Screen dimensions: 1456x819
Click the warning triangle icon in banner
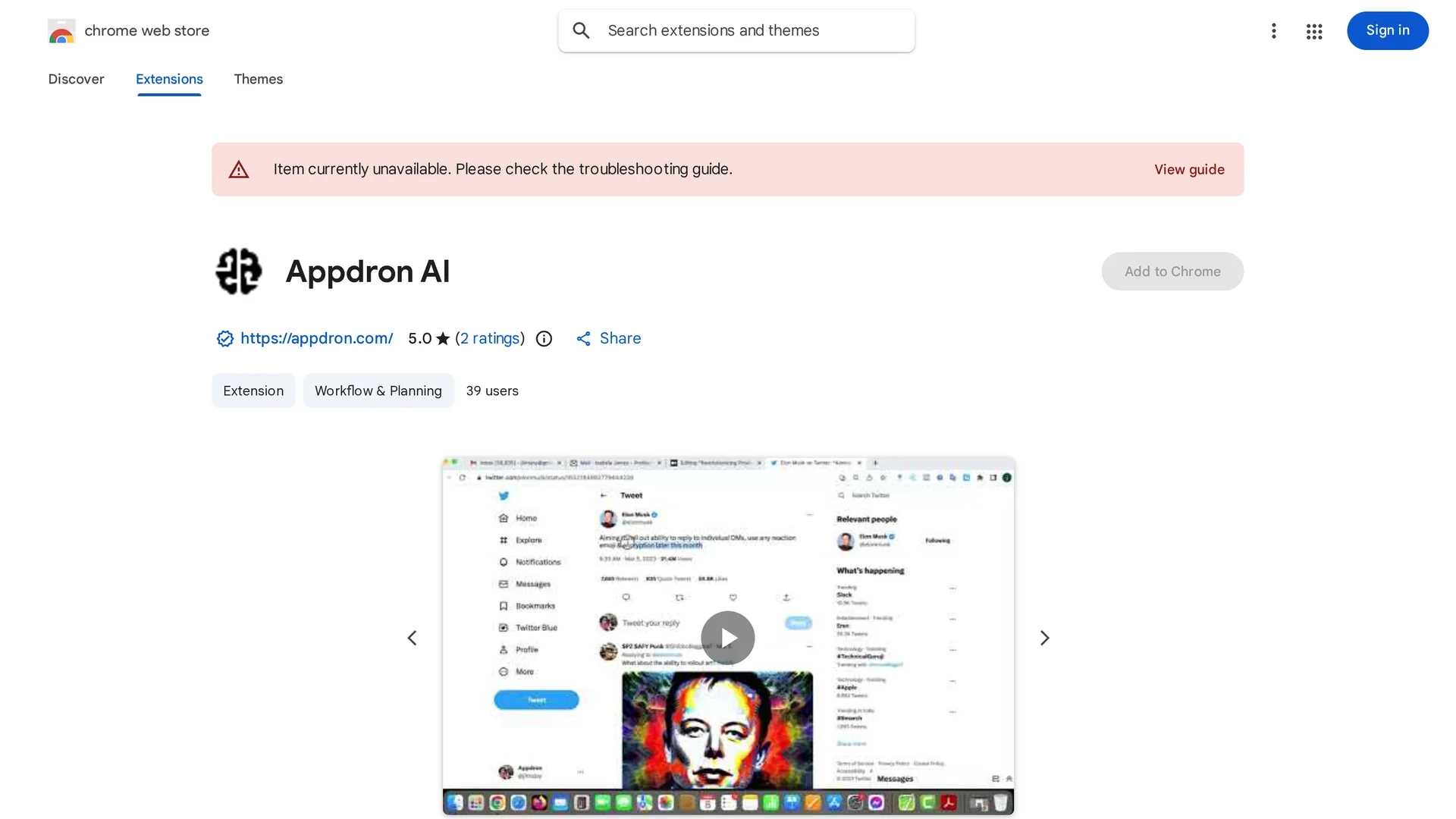(239, 169)
